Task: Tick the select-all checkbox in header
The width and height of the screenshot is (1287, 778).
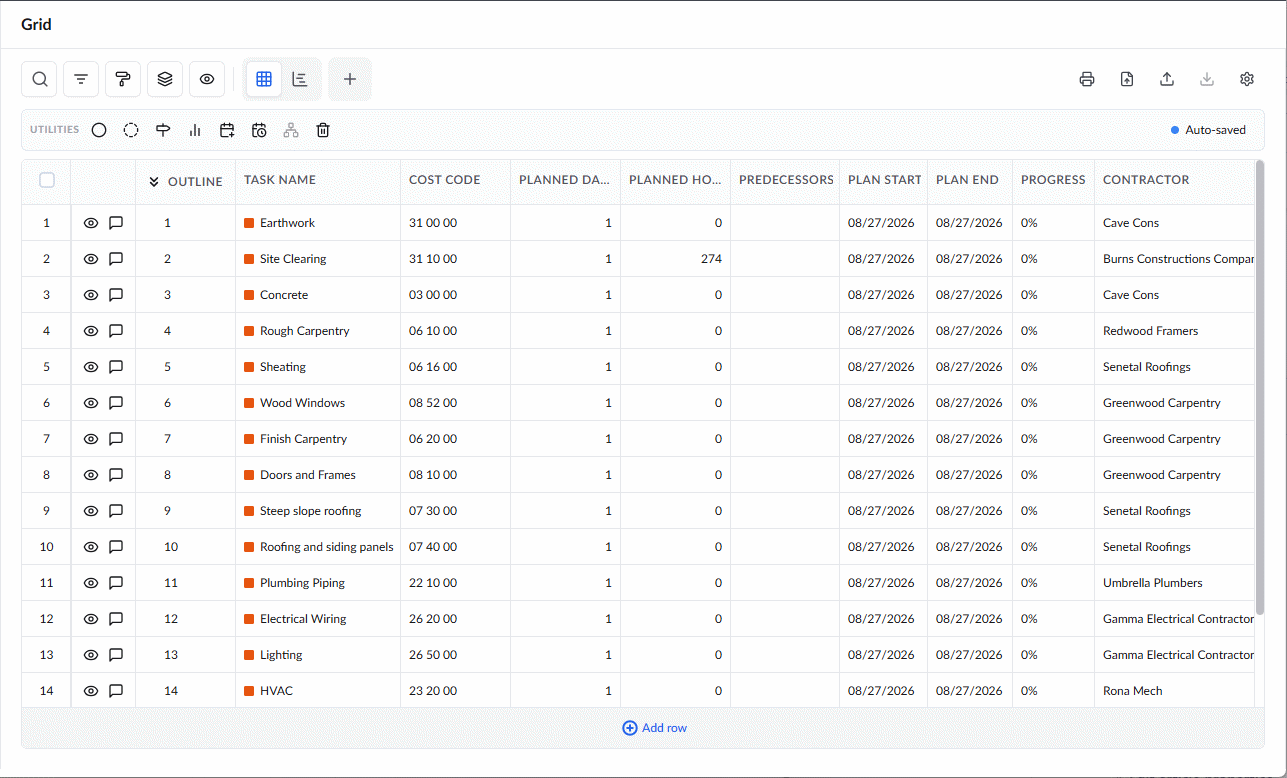Action: pyautogui.click(x=47, y=180)
